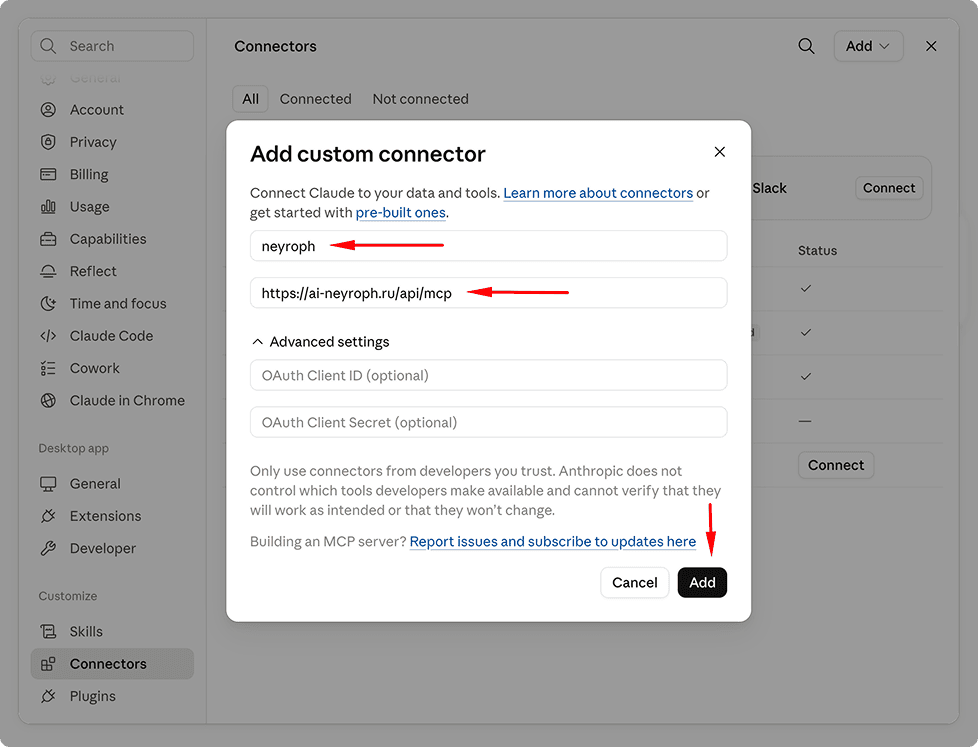Click the Skills scroll icon
Screen dimensions: 978x747
point(48,632)
